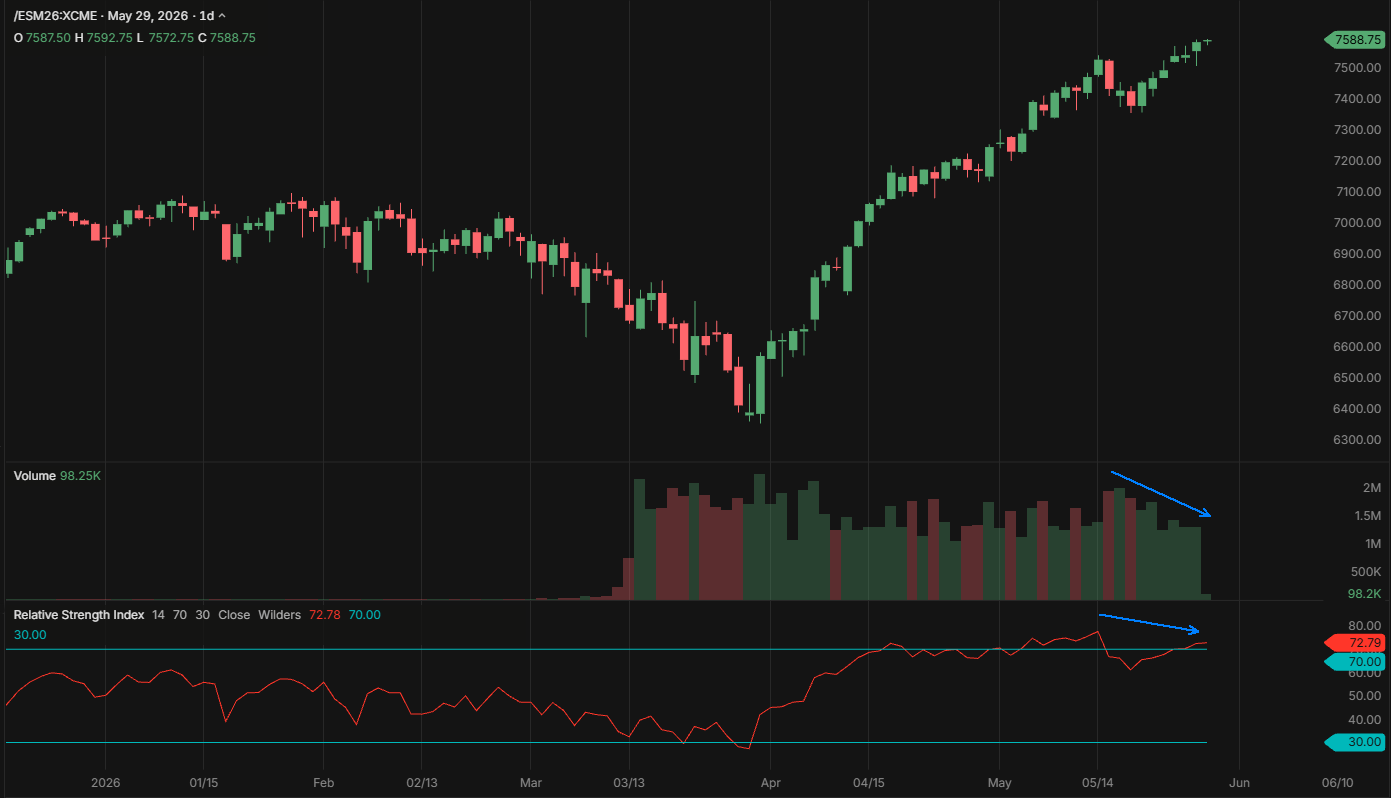Click the 7100.00 price axis label
Image resolution: width=1391 pixels, height=798 pixels.
click(x=1357, y=192)
